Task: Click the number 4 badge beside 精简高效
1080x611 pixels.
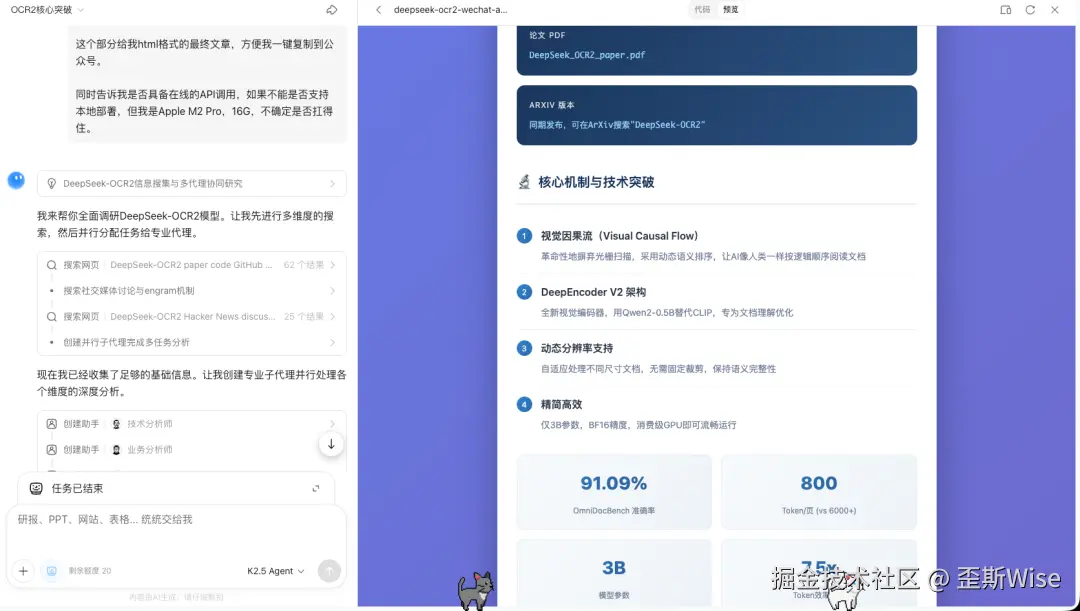Action: (524, 405)
